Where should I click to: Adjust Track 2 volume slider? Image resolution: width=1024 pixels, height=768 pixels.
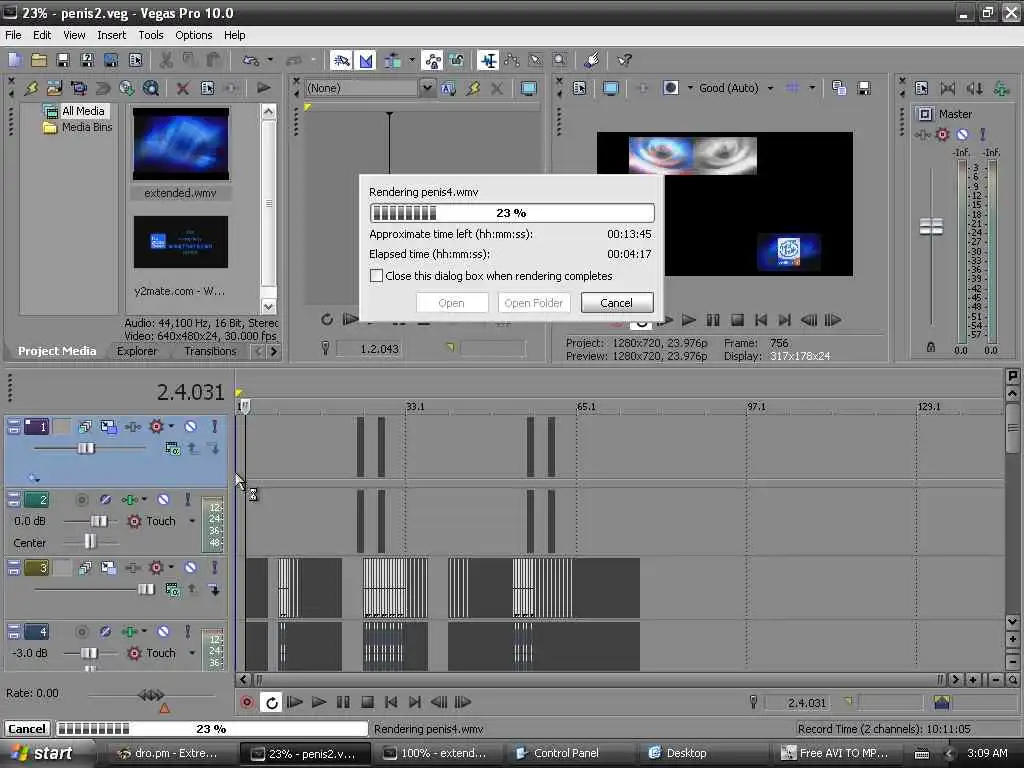coord(98,521)
